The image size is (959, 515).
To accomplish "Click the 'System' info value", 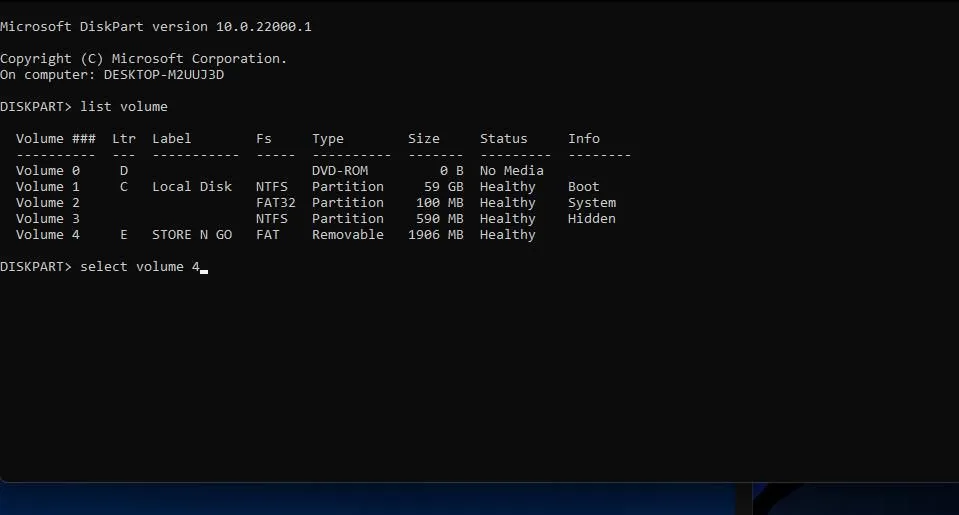I will tap(592, 203).
